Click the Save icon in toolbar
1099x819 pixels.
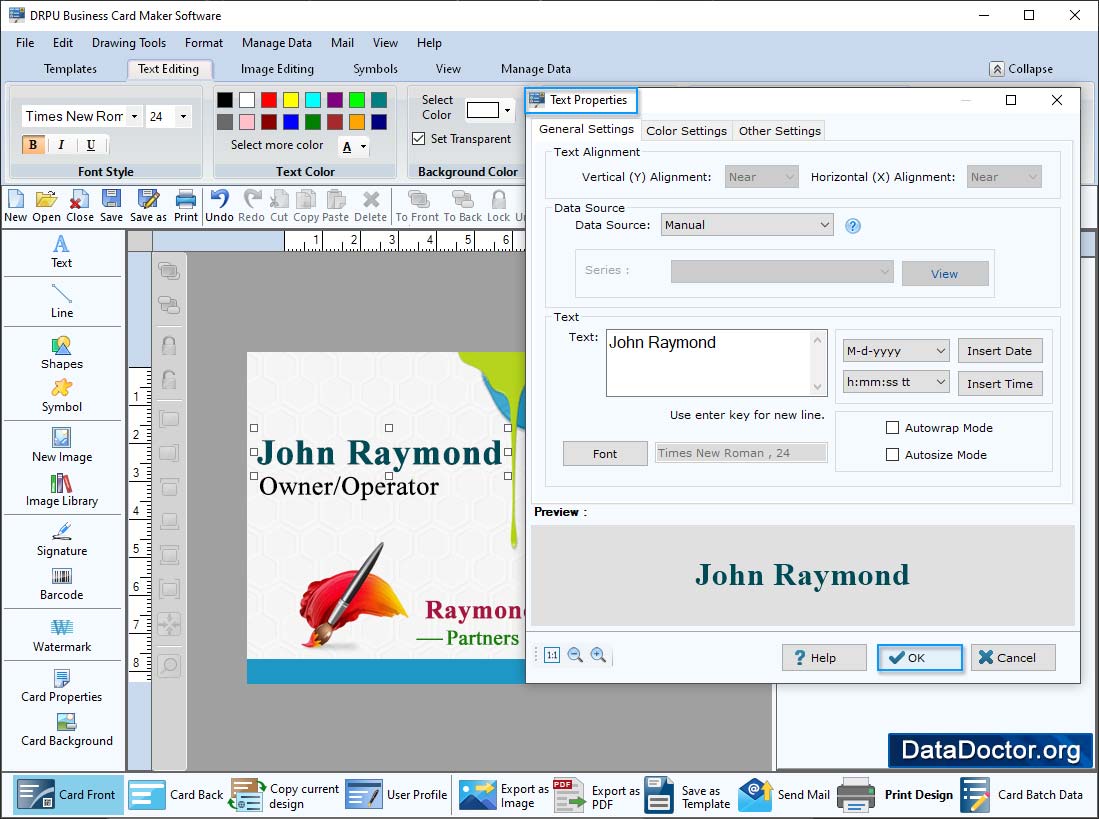[x=111, y=206]
